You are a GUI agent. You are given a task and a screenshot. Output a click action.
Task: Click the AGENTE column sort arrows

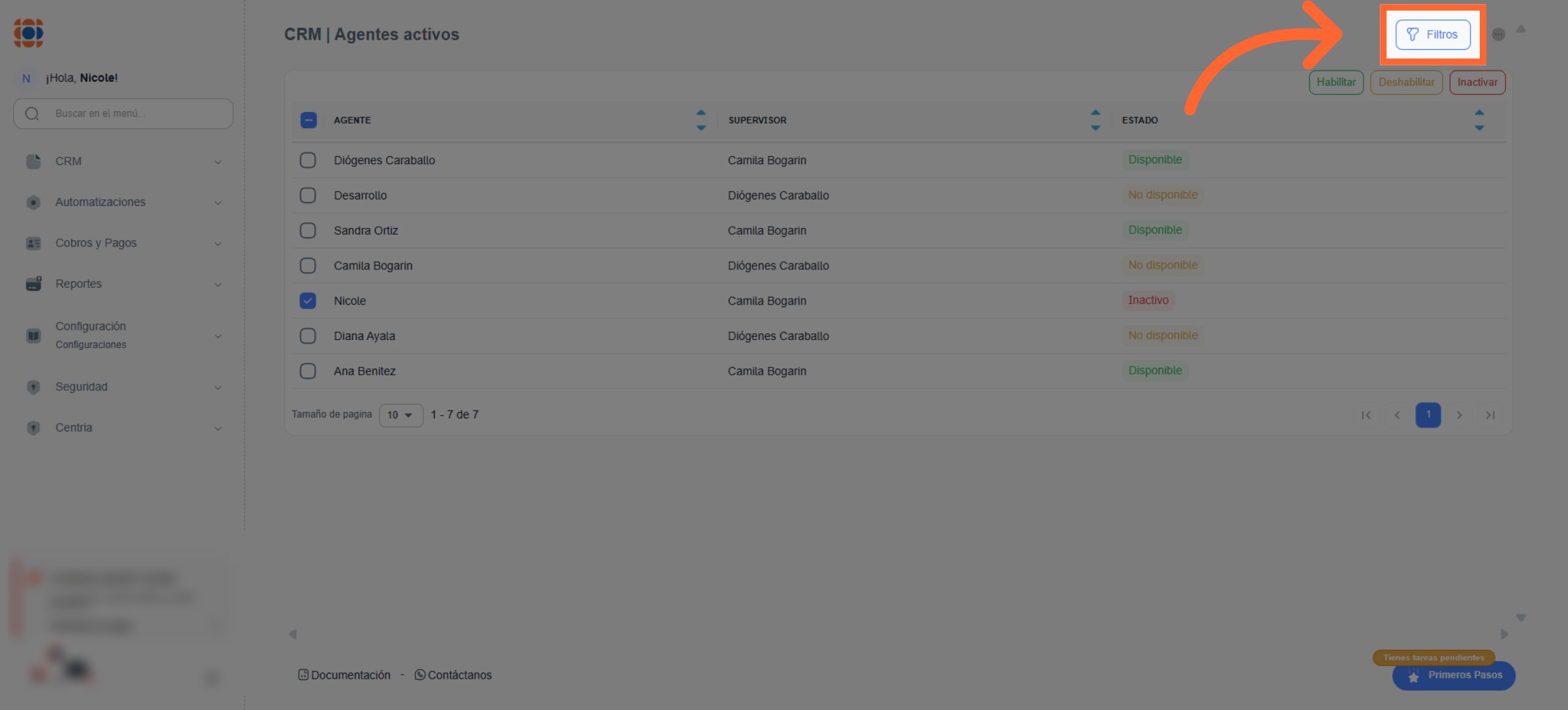pos(700,120)
